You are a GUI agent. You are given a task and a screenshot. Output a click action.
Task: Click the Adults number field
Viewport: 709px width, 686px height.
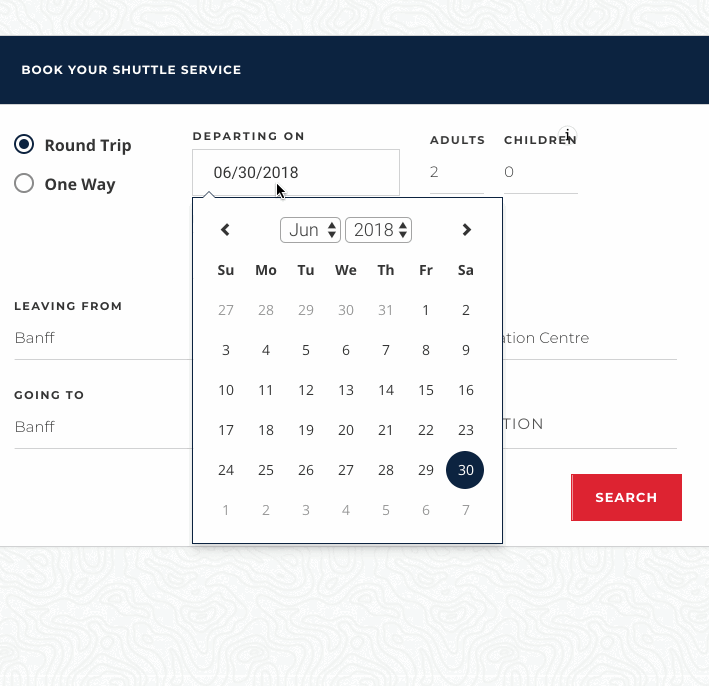click(456, 172)
